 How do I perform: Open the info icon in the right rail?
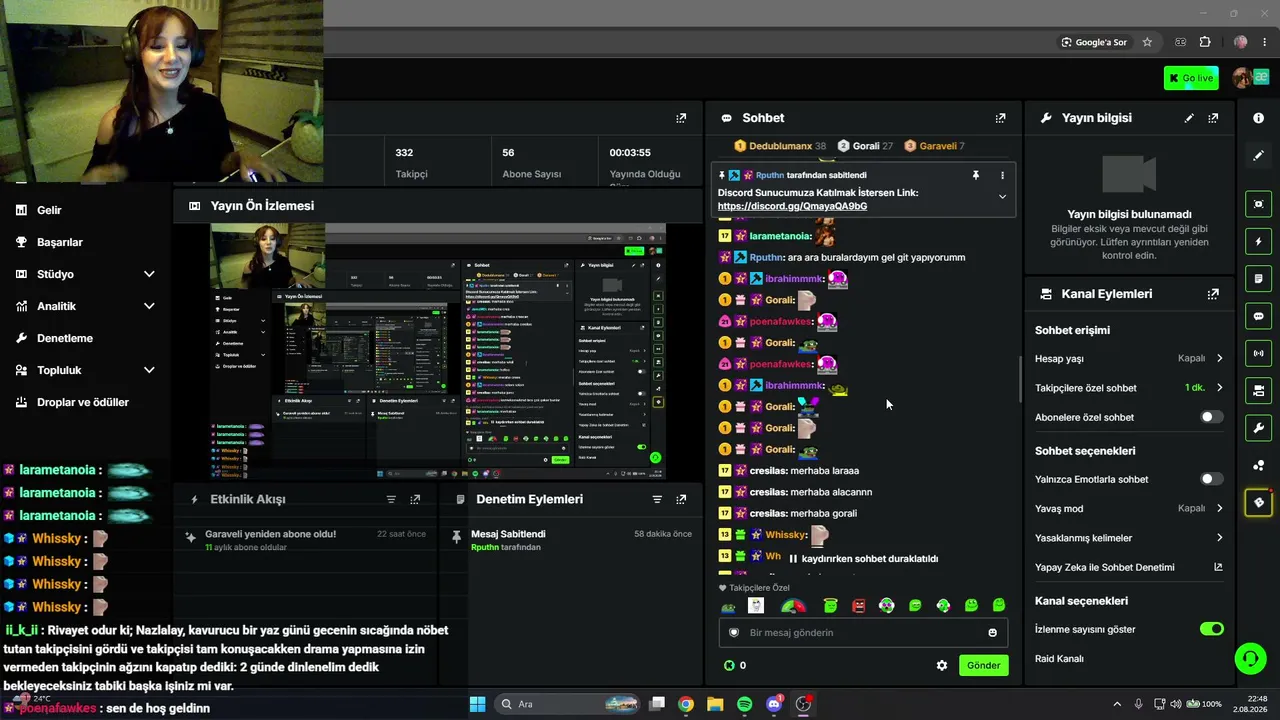[1258, 118]
